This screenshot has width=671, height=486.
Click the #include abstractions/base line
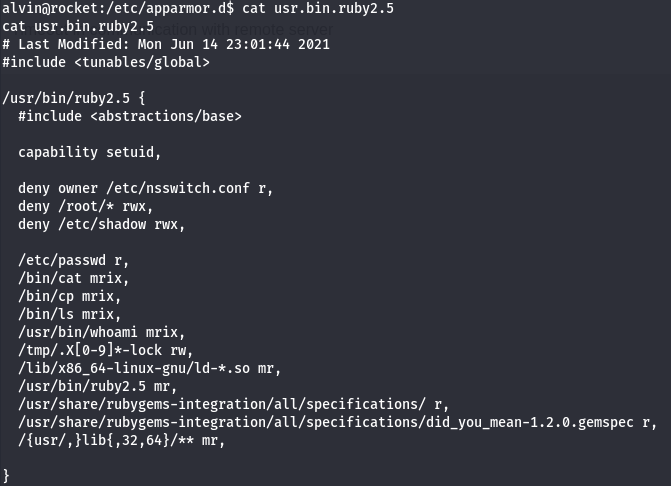pos(130,116)
